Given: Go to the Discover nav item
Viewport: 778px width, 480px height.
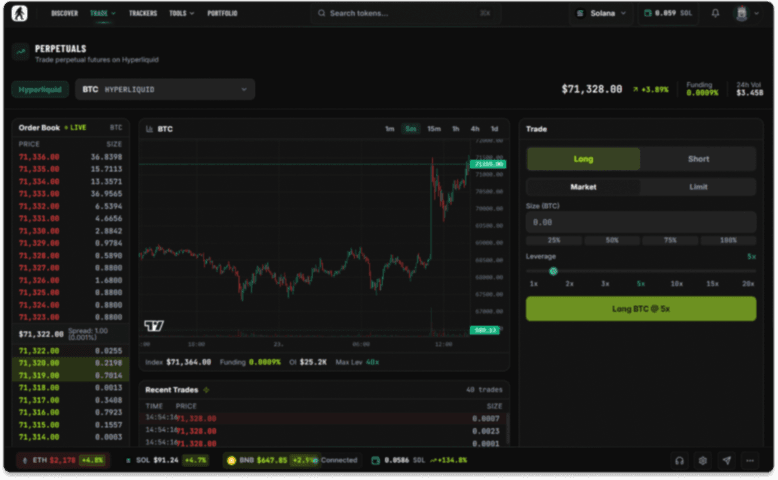Looking at the screenshot, I should (64, 13).
